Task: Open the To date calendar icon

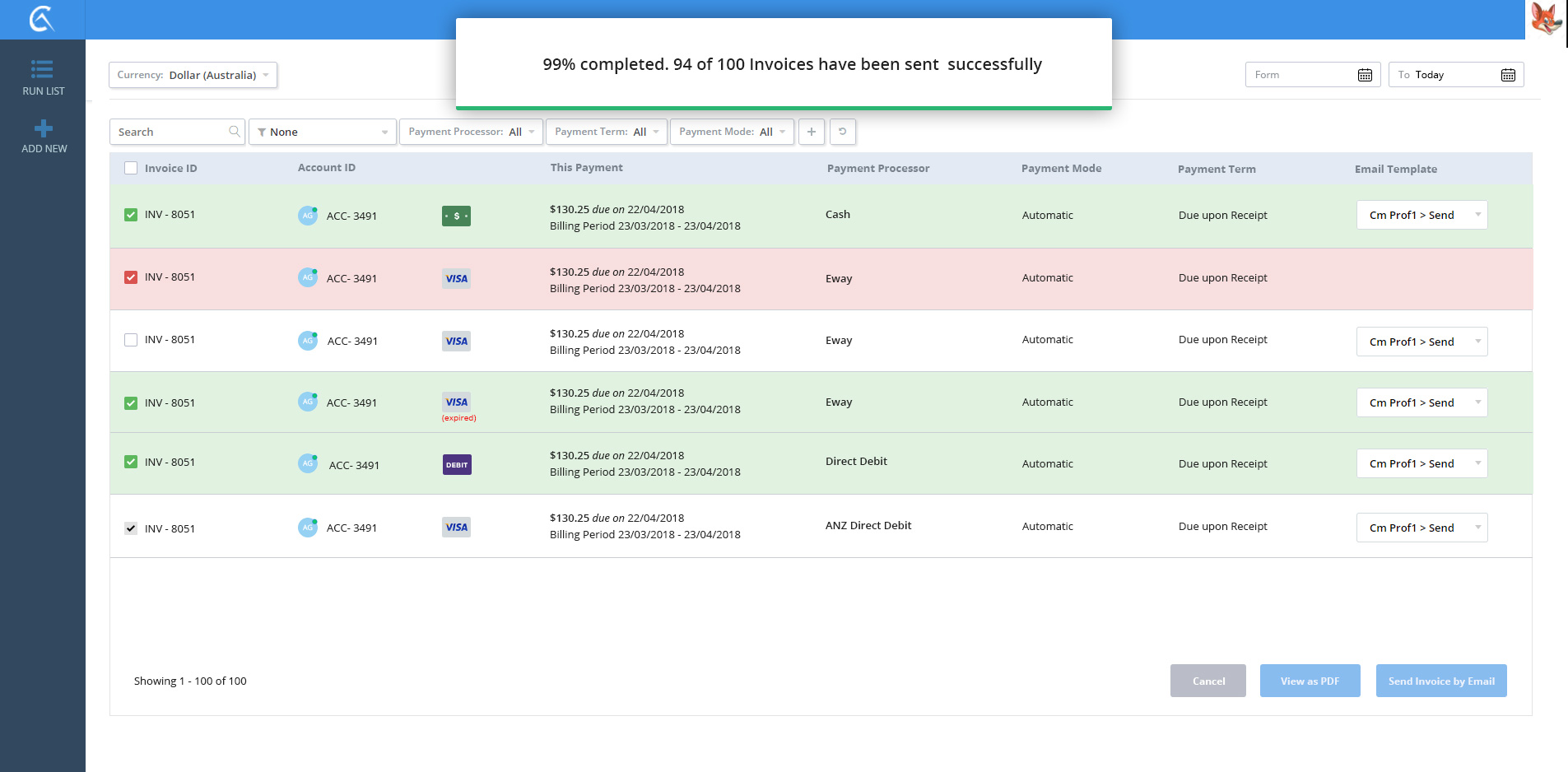Action: pyautogui.click(x=1507, y=75)
